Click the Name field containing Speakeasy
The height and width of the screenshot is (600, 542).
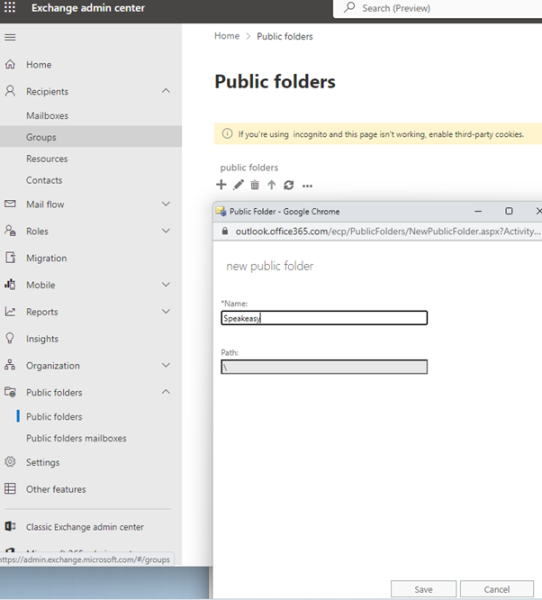click(324, 318)
